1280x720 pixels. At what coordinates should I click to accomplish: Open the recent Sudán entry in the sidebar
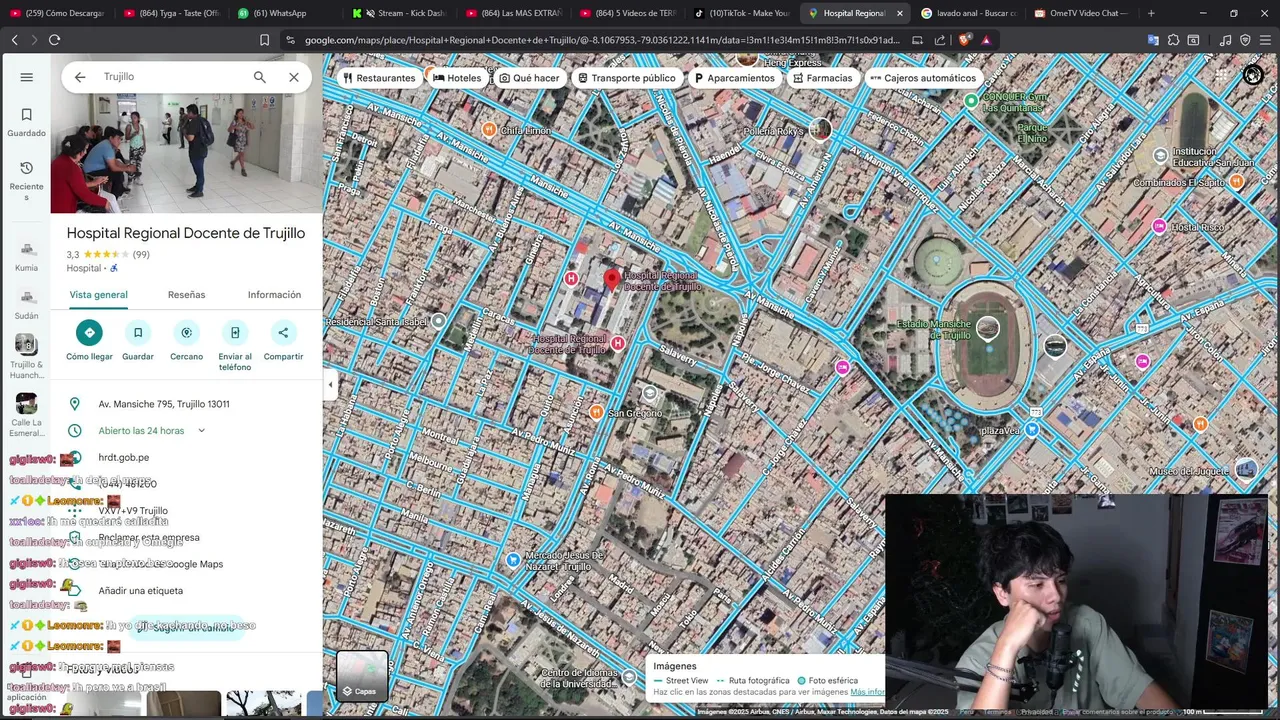coord(26,304)
